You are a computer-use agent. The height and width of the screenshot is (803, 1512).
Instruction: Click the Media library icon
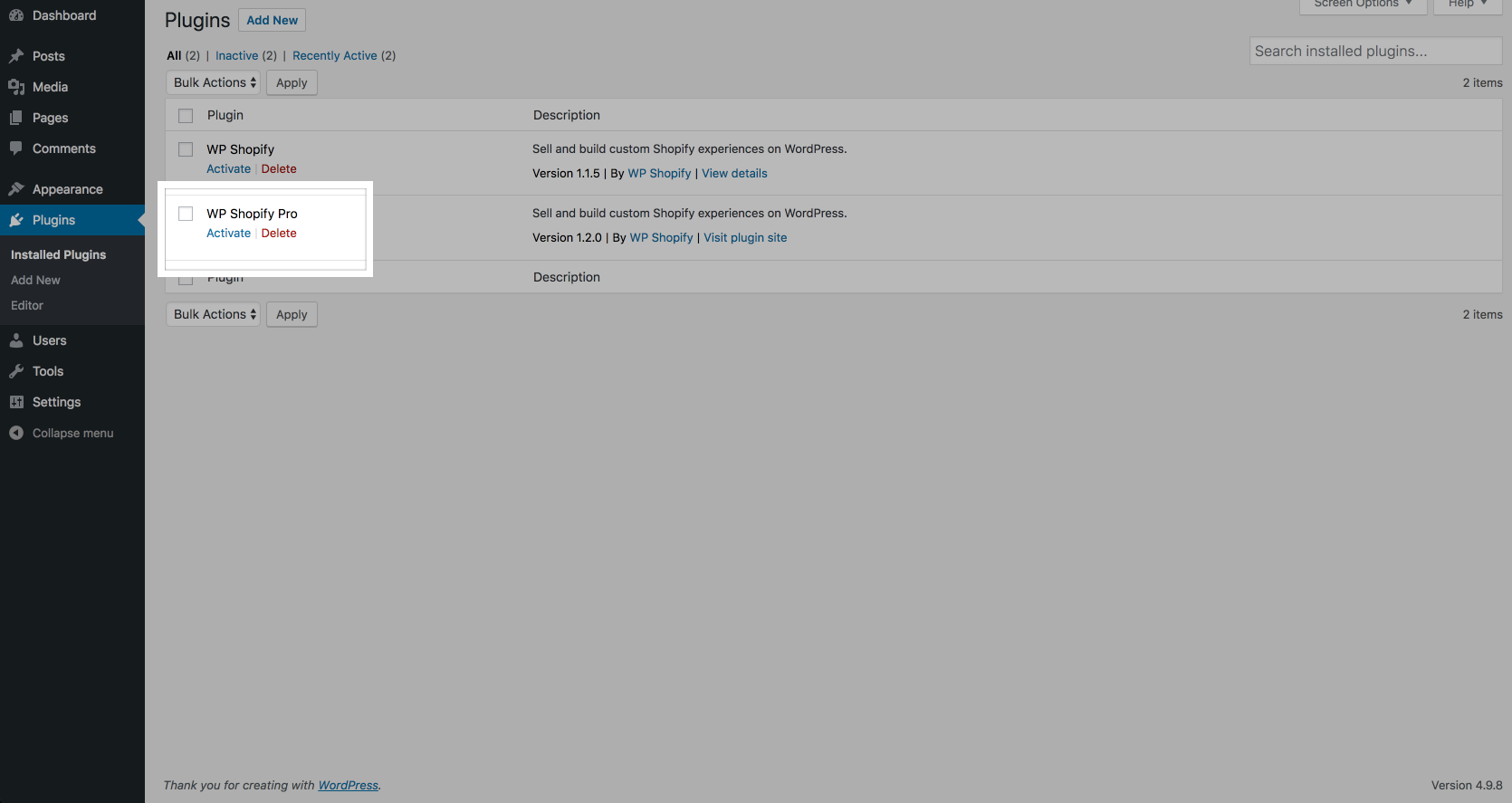coord(16,87)
